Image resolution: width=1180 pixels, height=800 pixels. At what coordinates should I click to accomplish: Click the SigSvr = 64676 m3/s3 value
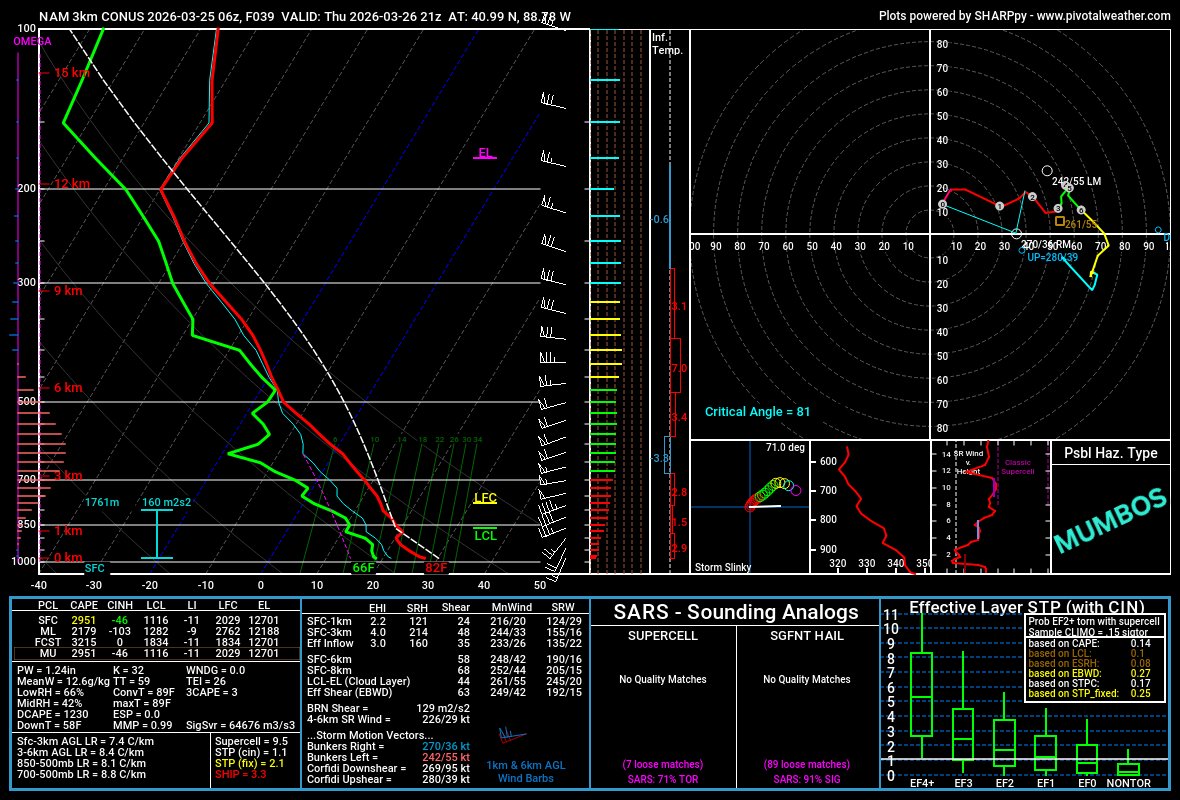point(241,725)
